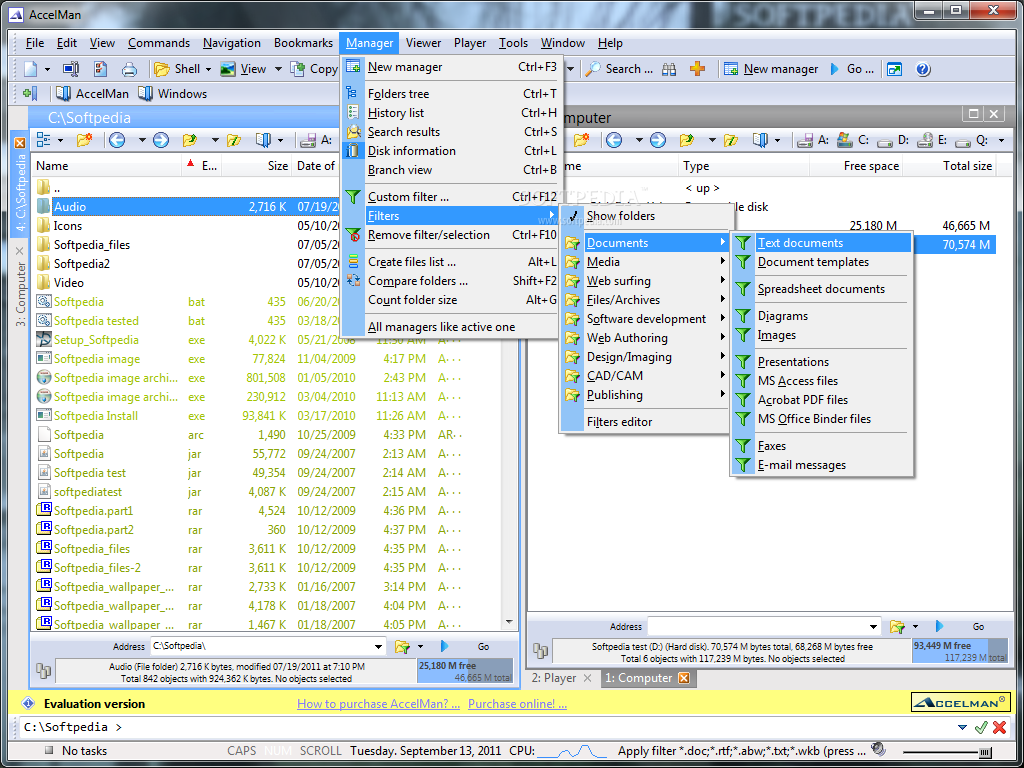Select drive Q: in the Computer pane toolbar
The image size is (1024, 768).
[x=972, y=140]
